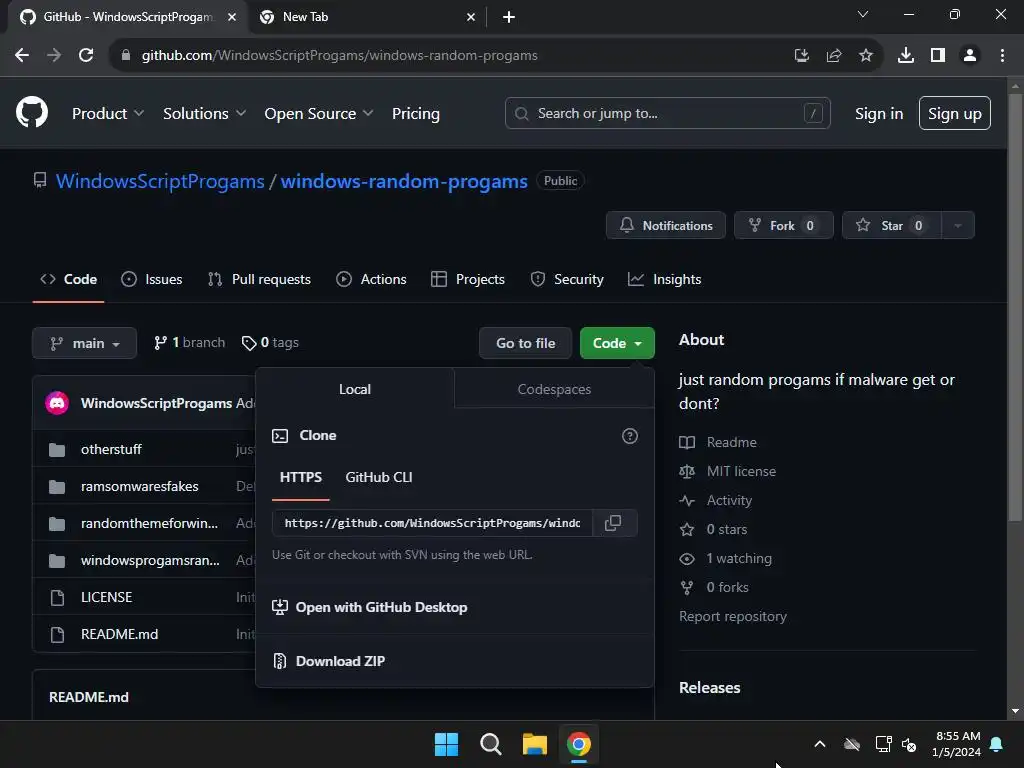Expand the Star lists dropdown arrow
The image size is (1024, 768).
(x=958, y=225)
